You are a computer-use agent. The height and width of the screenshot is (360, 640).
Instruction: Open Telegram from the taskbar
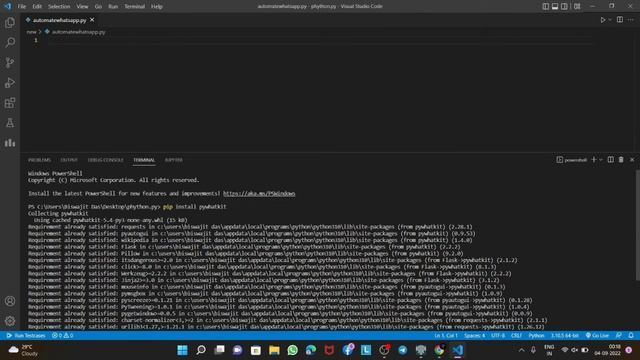(402, 350)
